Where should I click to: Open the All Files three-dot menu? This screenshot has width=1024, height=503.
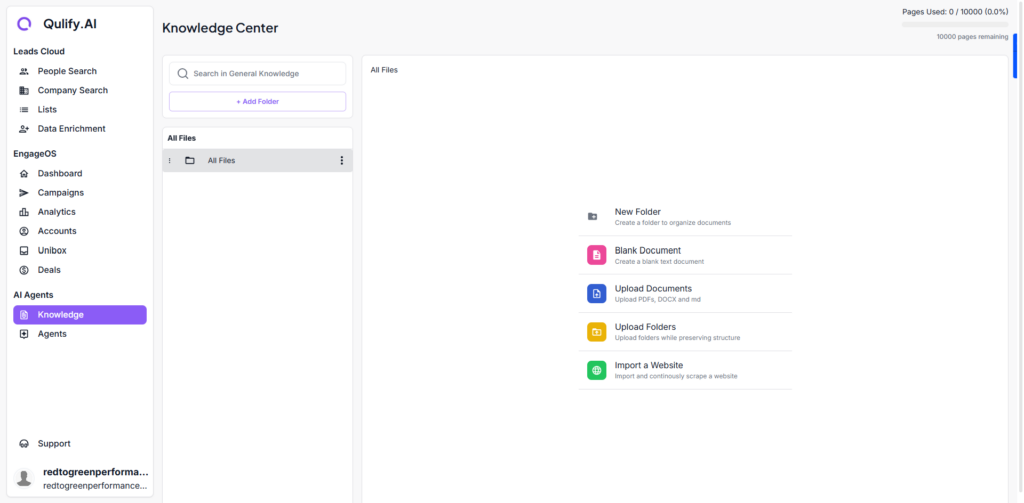click(341, 161)
